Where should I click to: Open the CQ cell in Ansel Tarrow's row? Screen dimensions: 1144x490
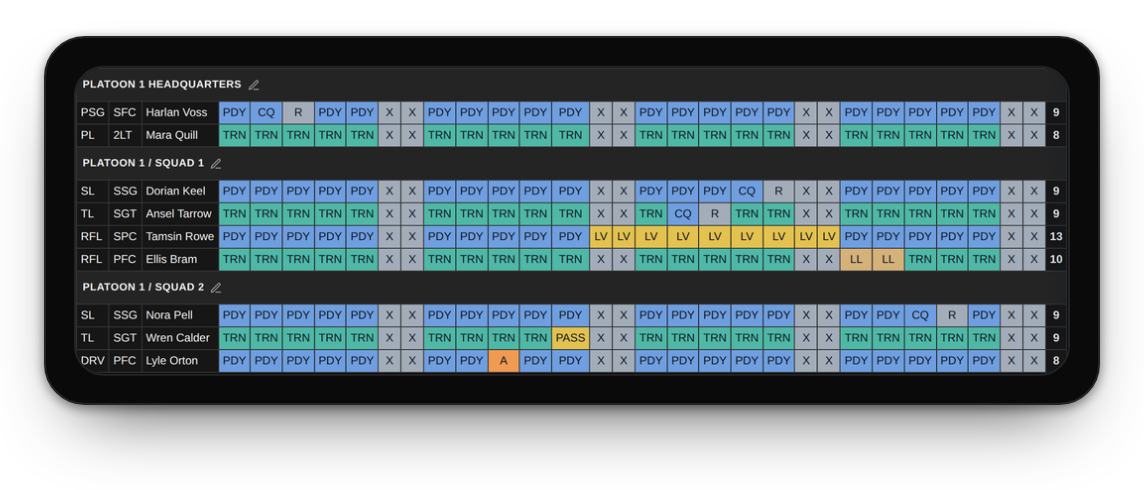(683, 214)
